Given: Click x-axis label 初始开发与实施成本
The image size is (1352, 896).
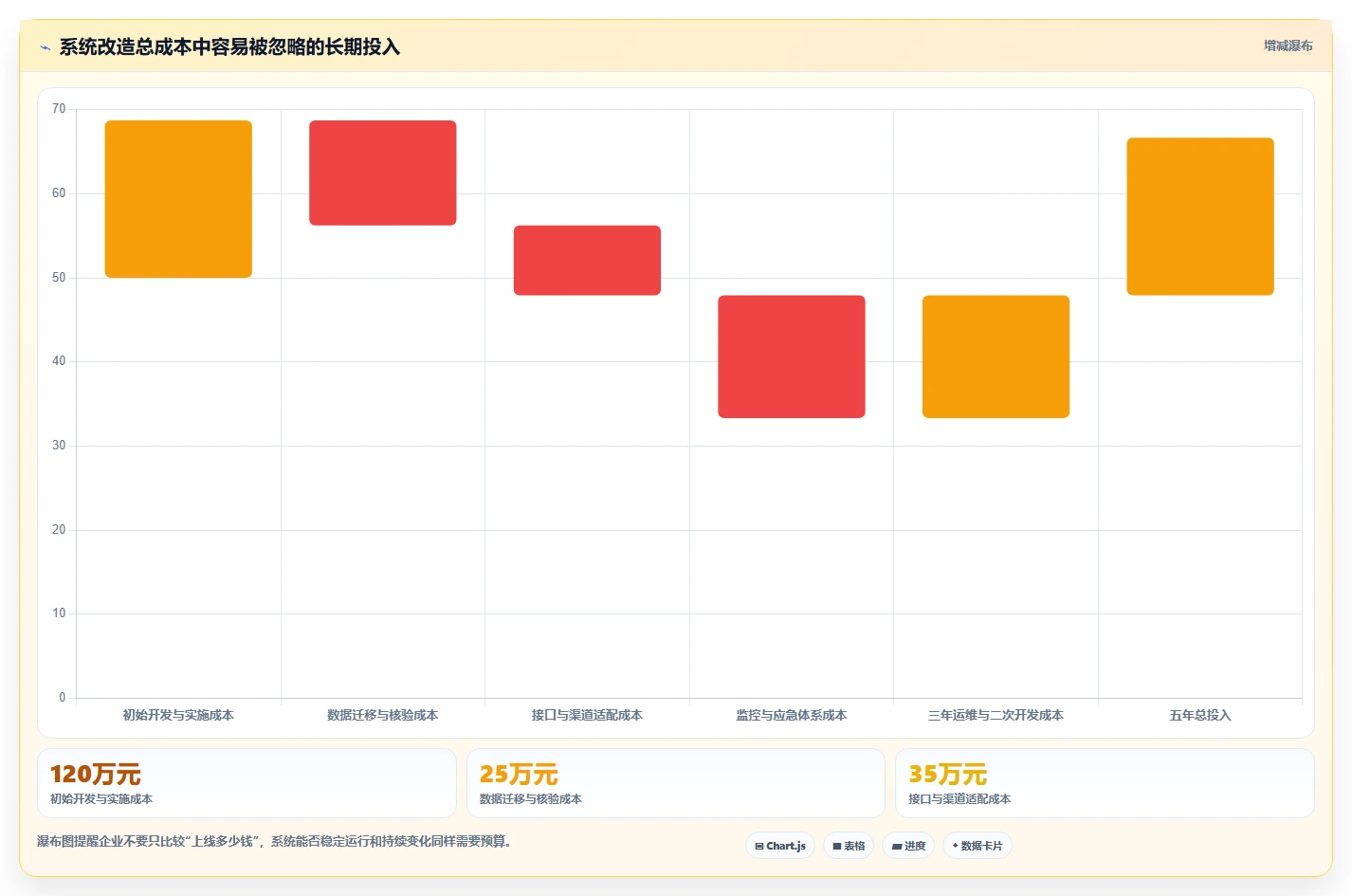Looking at the screenshot, I should (178, 715).
